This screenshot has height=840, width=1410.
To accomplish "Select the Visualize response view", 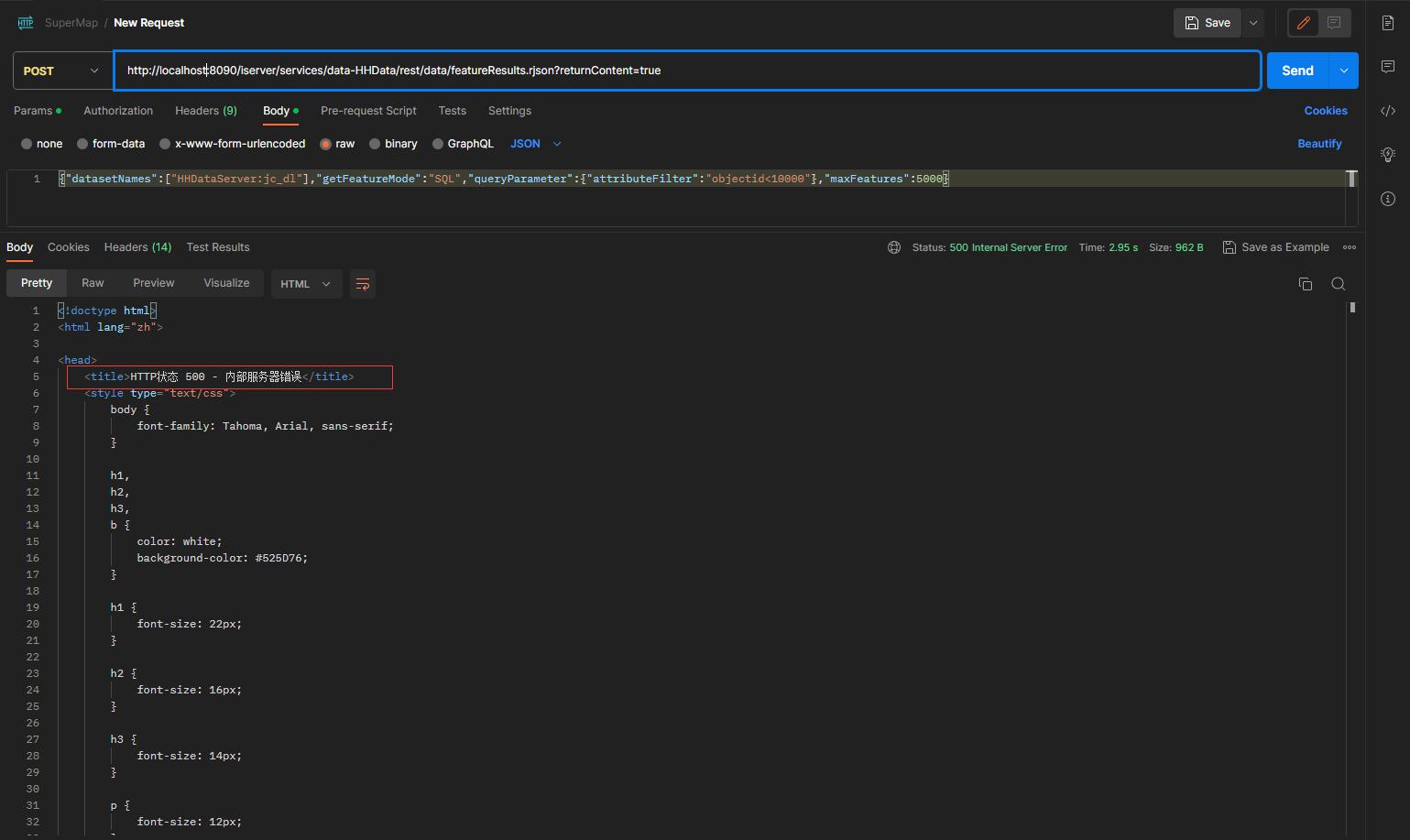I will pyautogui.click(x=226, y=283).
